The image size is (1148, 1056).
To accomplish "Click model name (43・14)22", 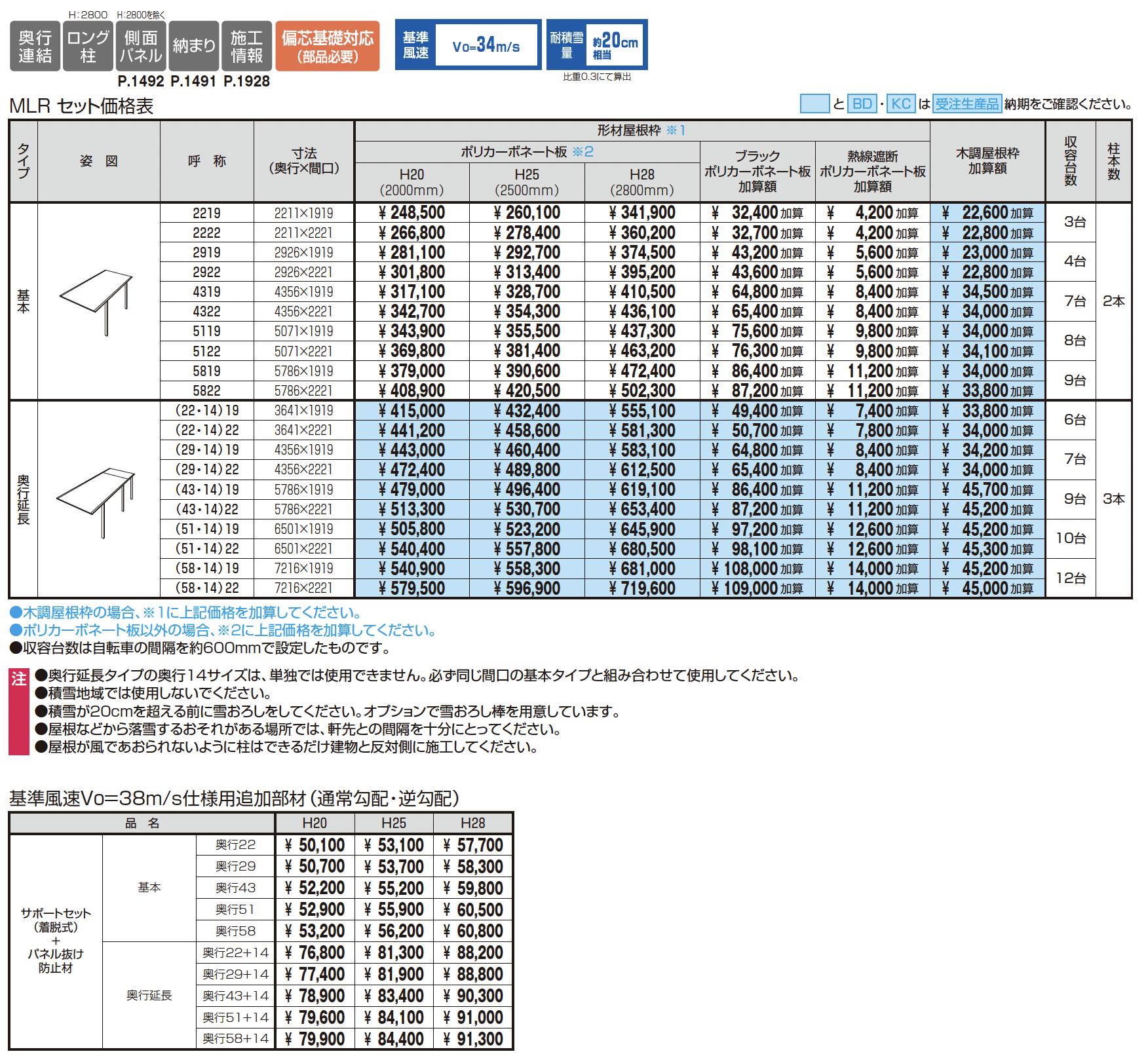I will (x=206, y=509).
